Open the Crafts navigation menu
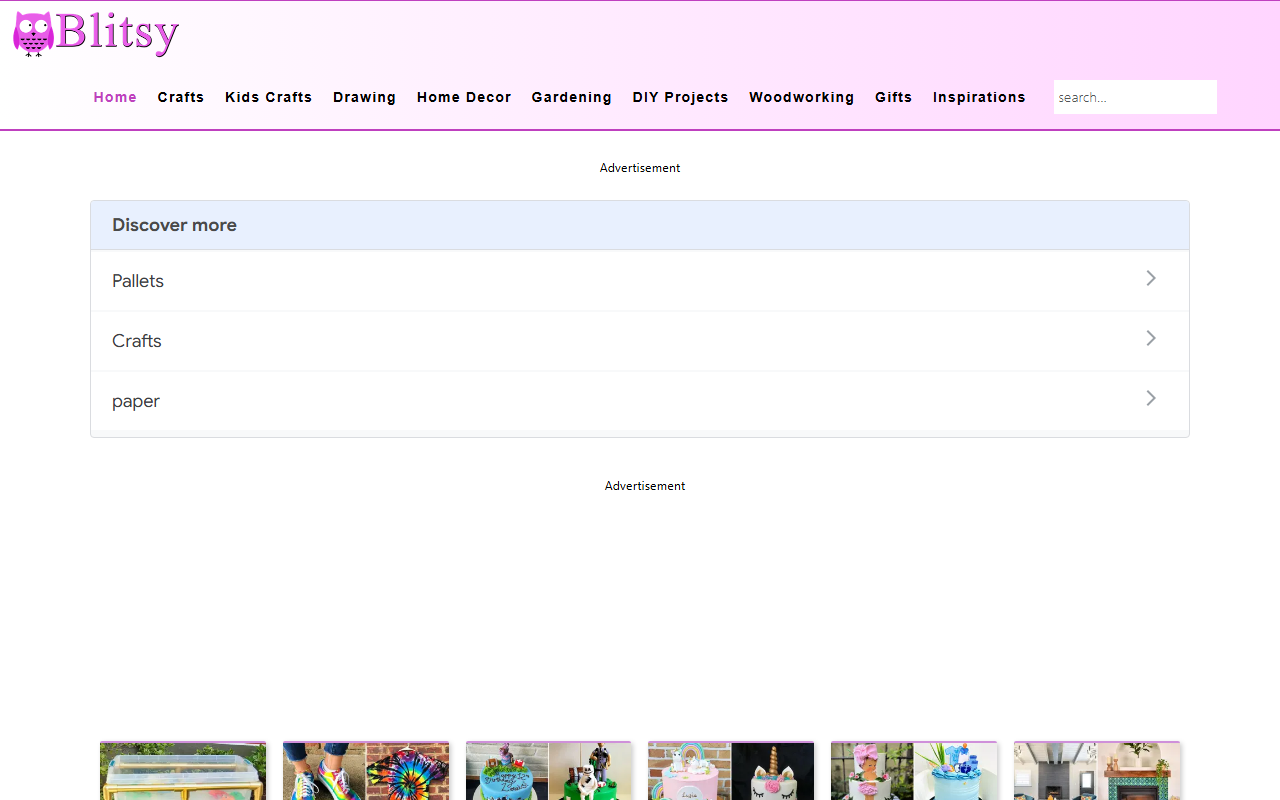The width and height of the screenshot is (1280, 800). coord(181,97)
